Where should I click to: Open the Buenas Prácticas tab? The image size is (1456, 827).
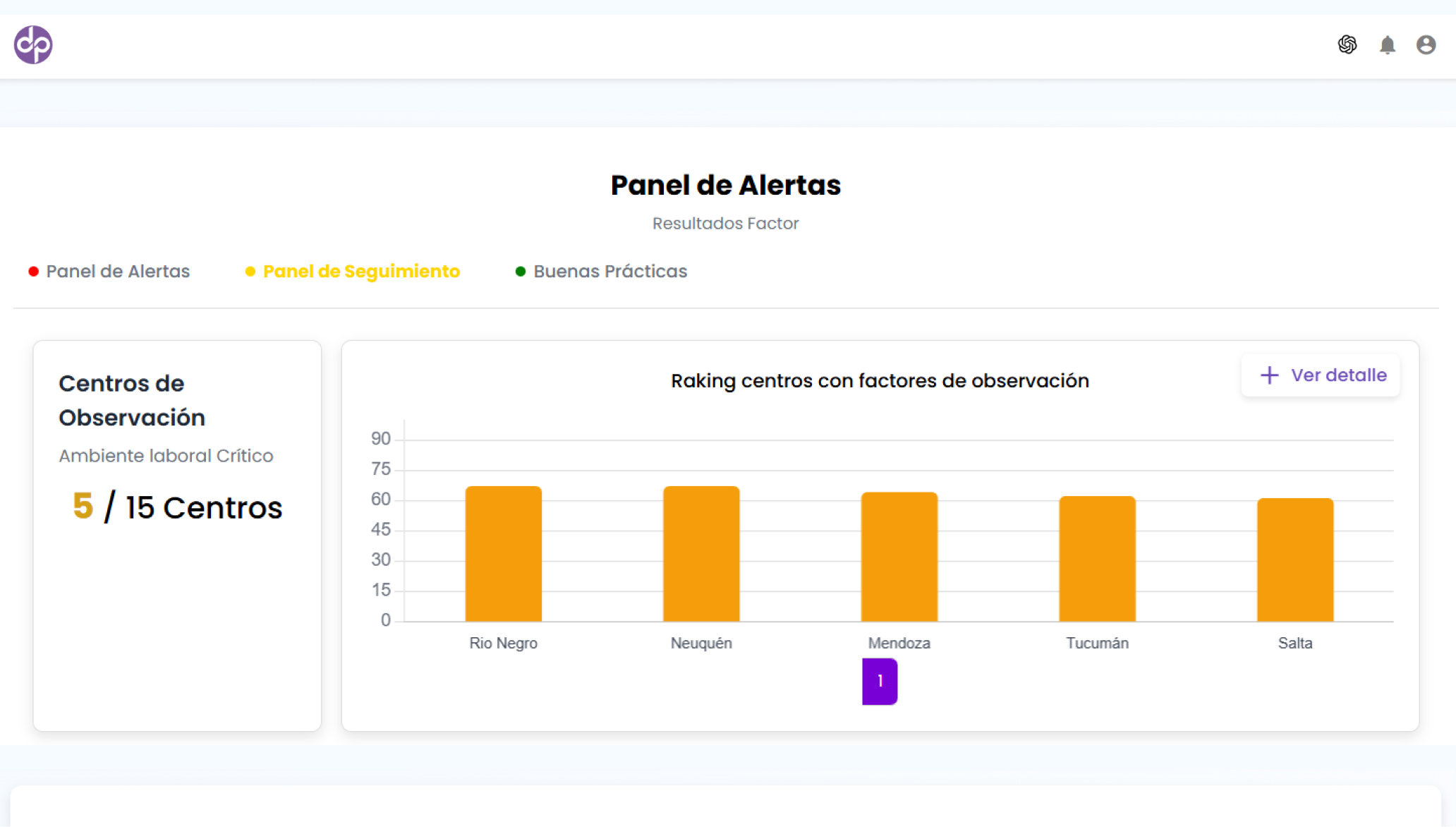tap(610, 272)
